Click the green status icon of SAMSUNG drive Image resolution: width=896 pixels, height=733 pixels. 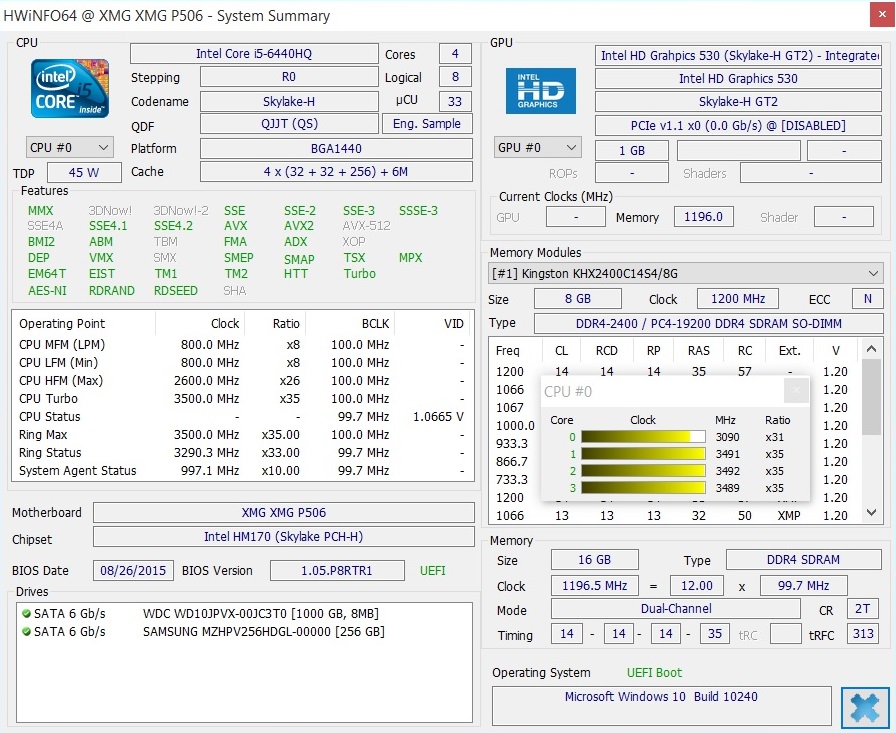26,631
